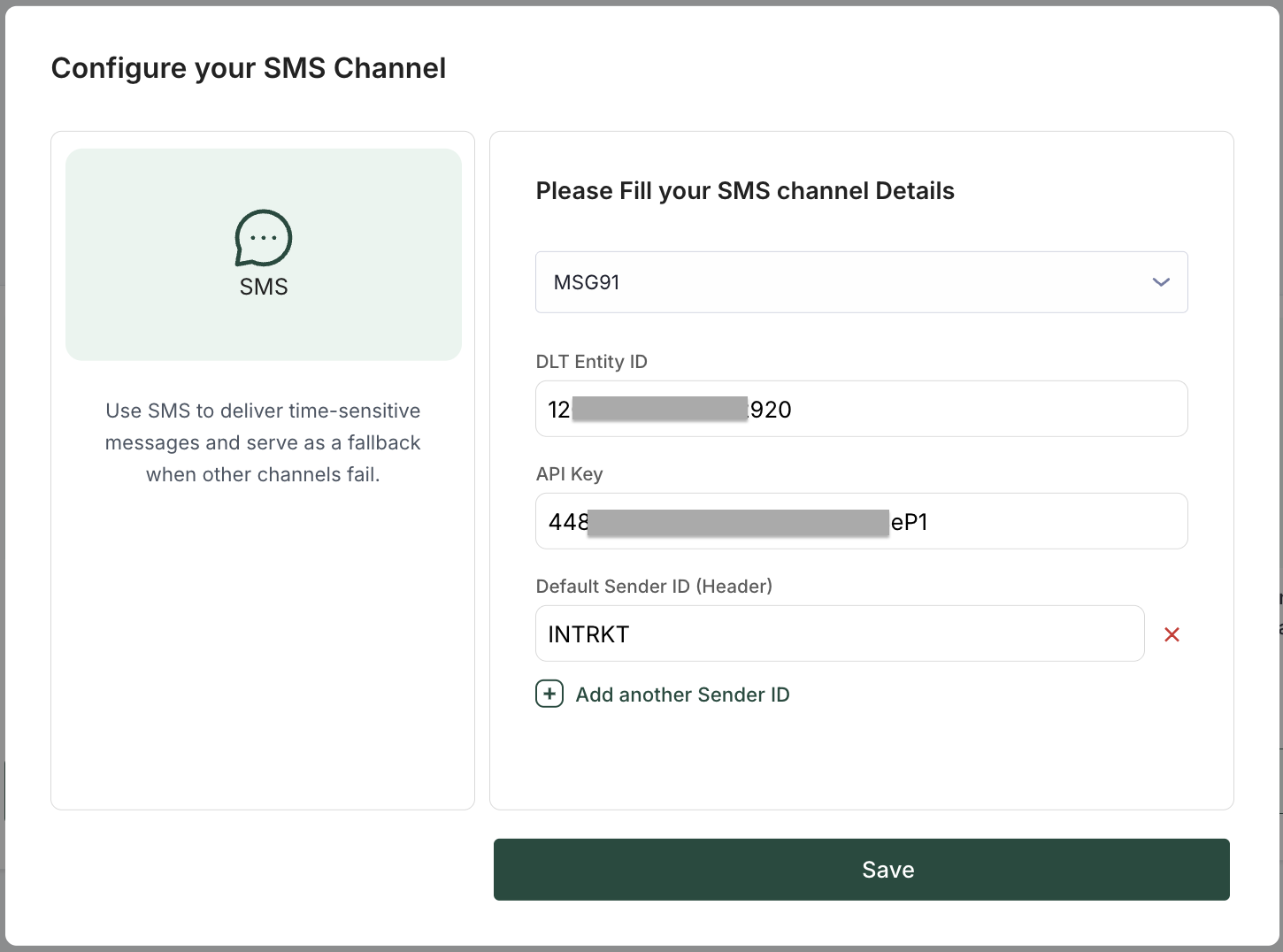The image size is (1283, 952).
Task: Remove the INTRKT sender ID with red X
Action: 1172,634
